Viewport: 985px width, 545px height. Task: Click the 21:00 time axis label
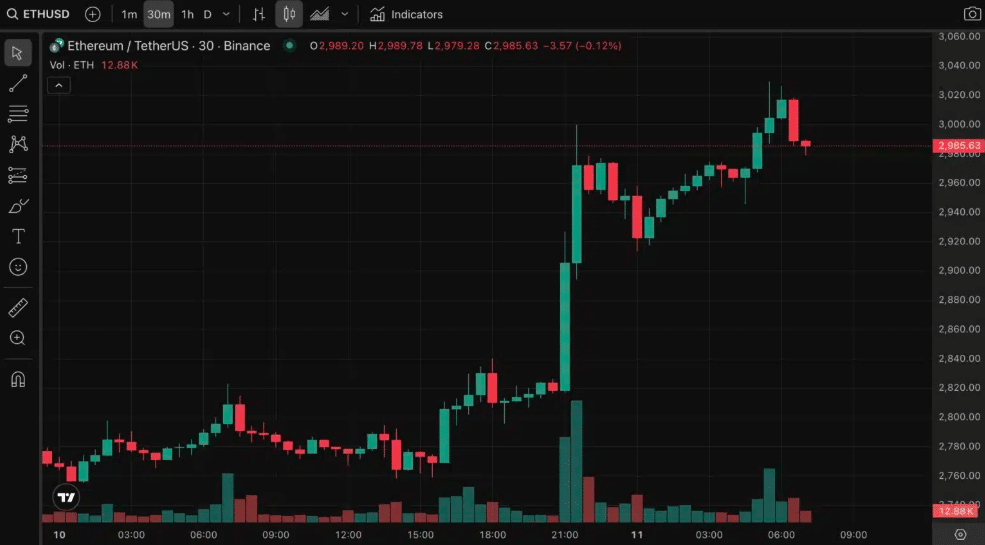tap(565, 535)
